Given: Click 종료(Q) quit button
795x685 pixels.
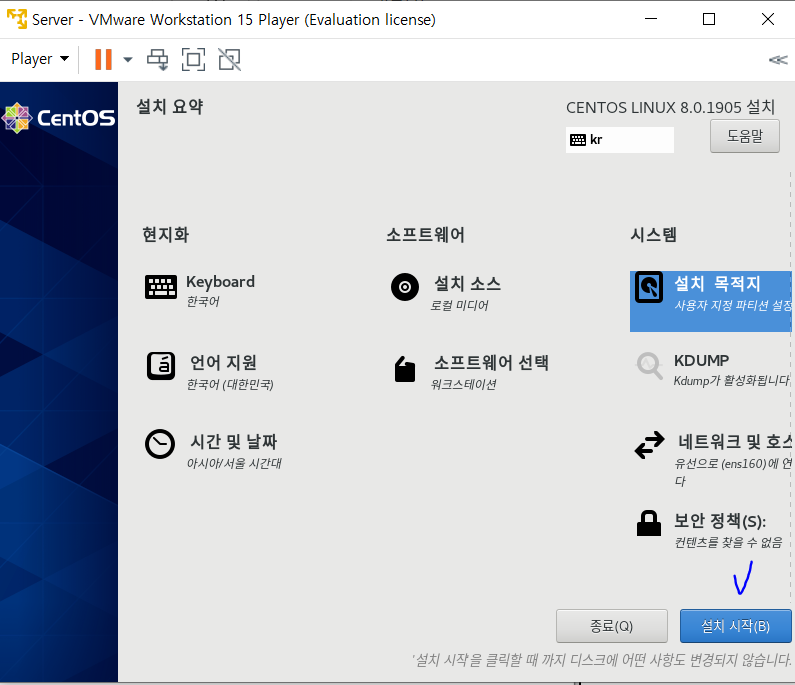Looking at the screenshot, I should (x=611, y=626).
